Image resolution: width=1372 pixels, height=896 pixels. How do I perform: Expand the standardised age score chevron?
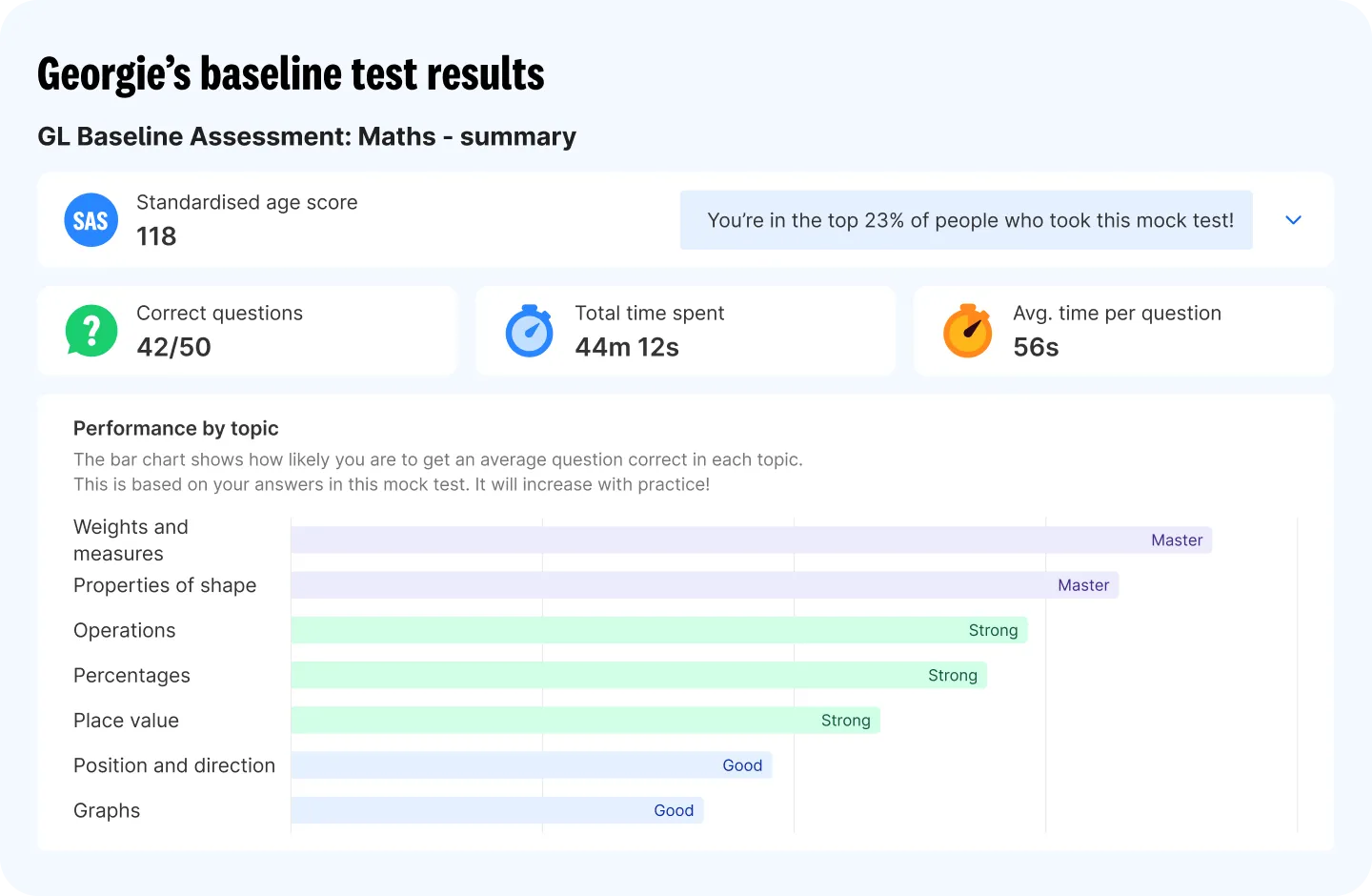click(x=1293, y=220)
